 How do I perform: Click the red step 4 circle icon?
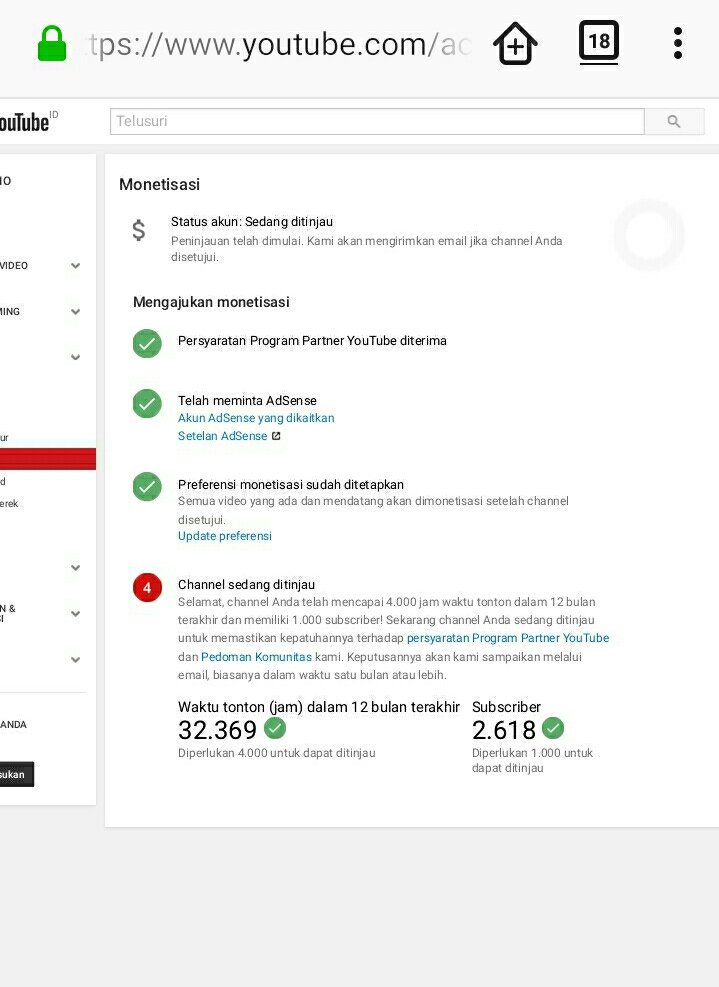coord(147,587)
